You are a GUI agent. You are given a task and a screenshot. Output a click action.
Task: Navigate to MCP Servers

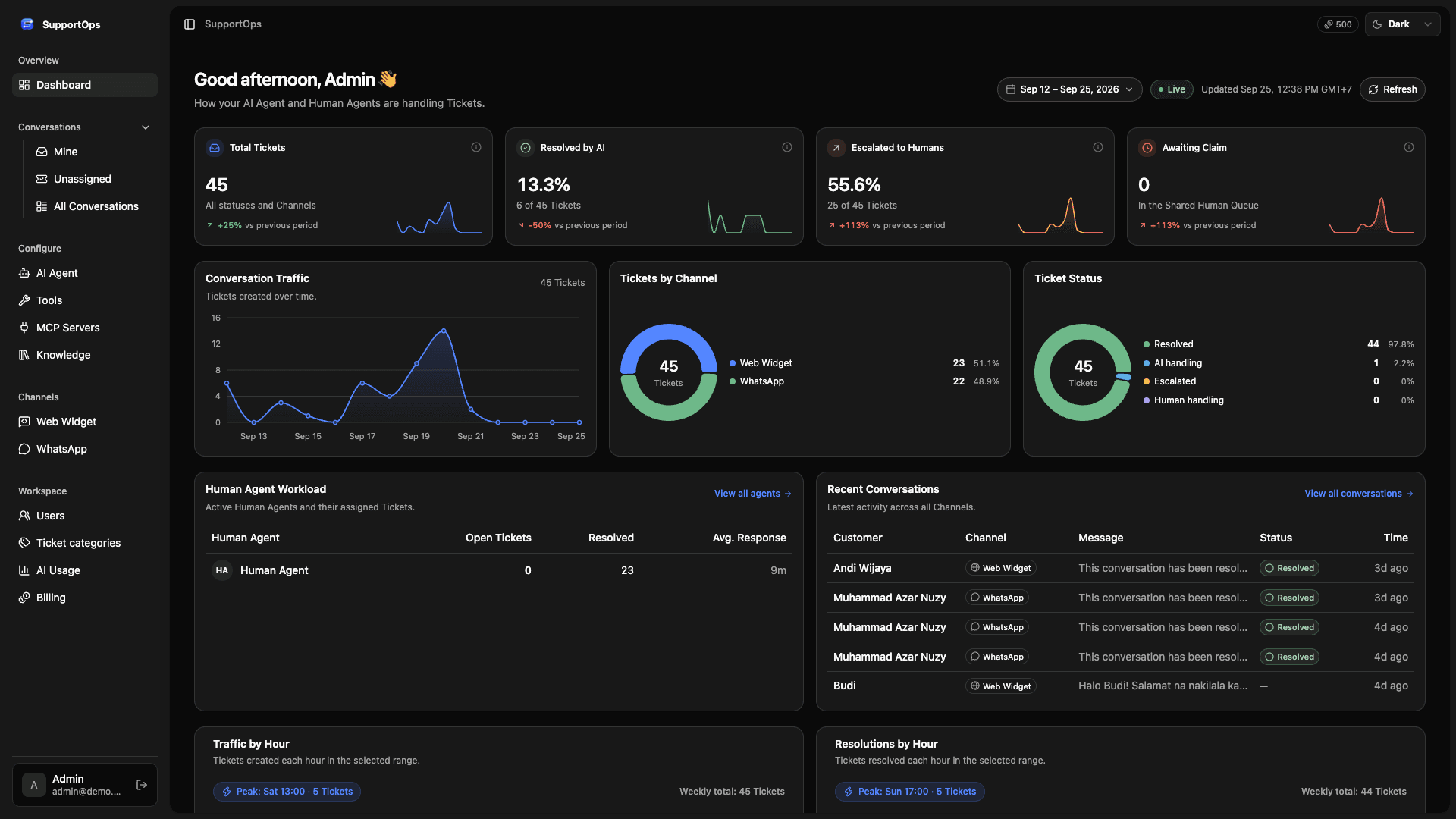pyautogui.click(x=85, y=328)
